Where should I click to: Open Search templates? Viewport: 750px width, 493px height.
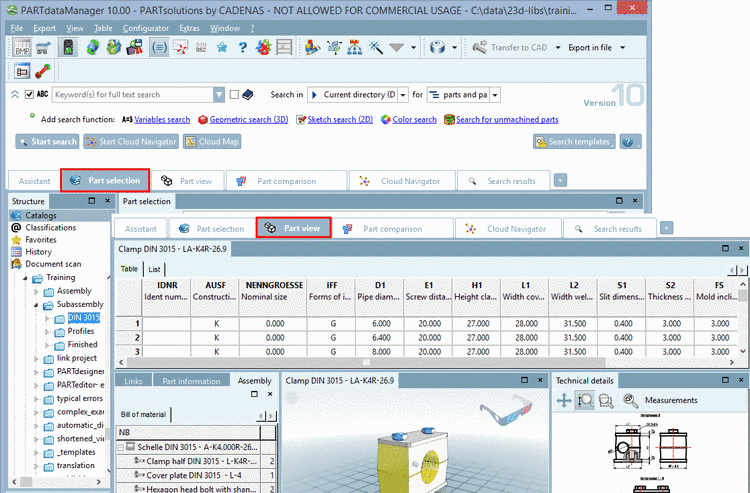(x=574, y=142)
